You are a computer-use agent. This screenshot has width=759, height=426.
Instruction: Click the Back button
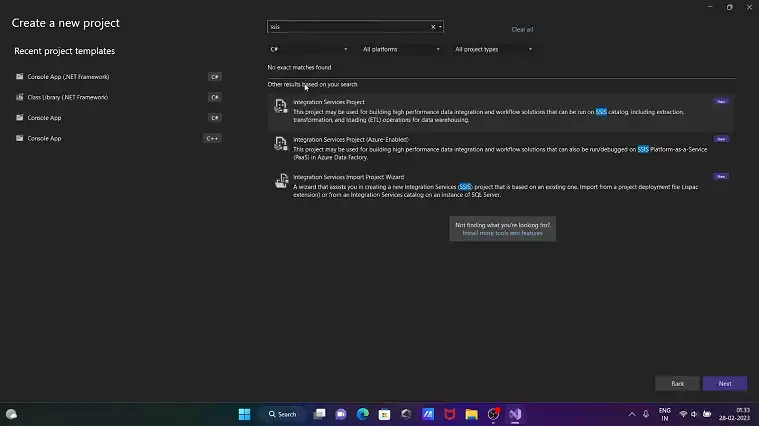[677, 383]
